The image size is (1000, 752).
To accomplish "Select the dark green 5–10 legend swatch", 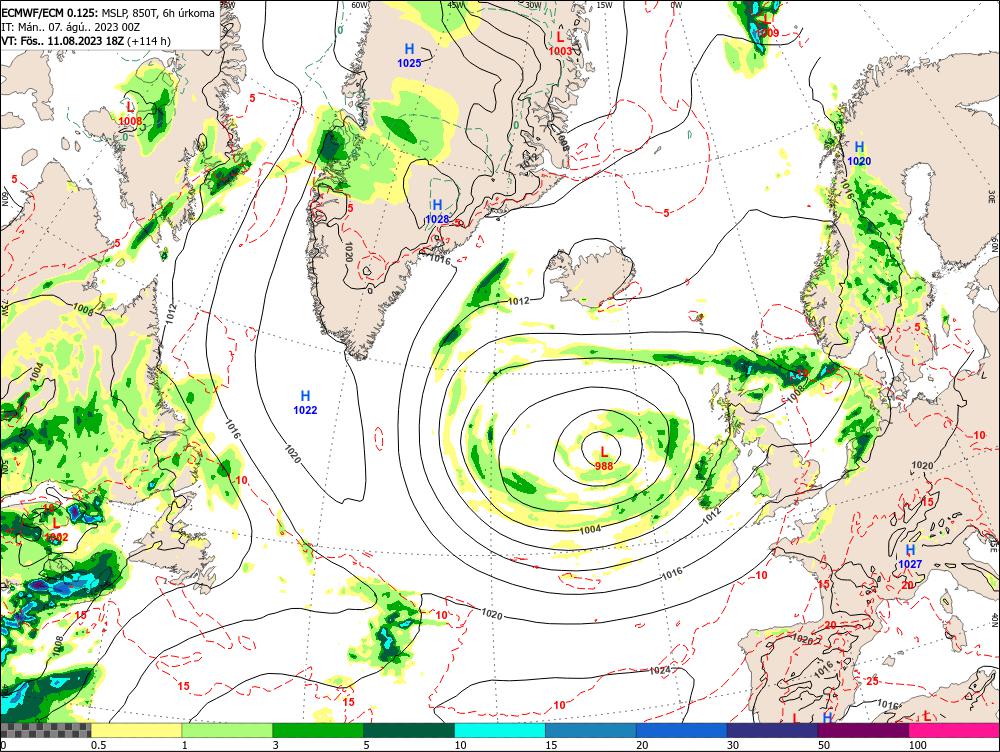I will coord(409,730).
